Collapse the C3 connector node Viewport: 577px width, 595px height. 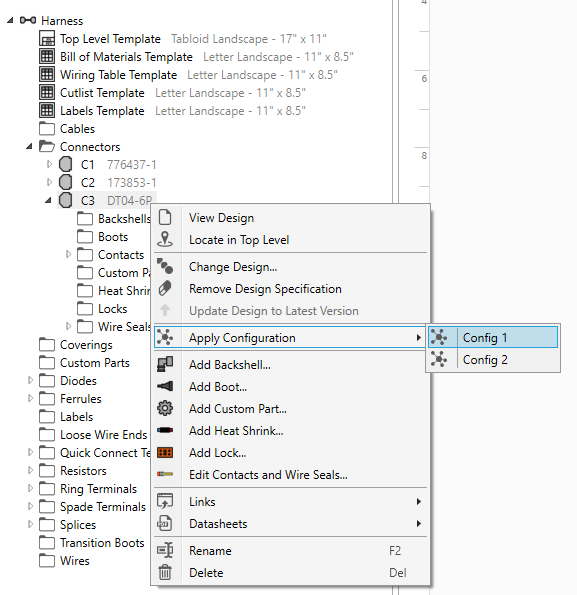point(48,200)
